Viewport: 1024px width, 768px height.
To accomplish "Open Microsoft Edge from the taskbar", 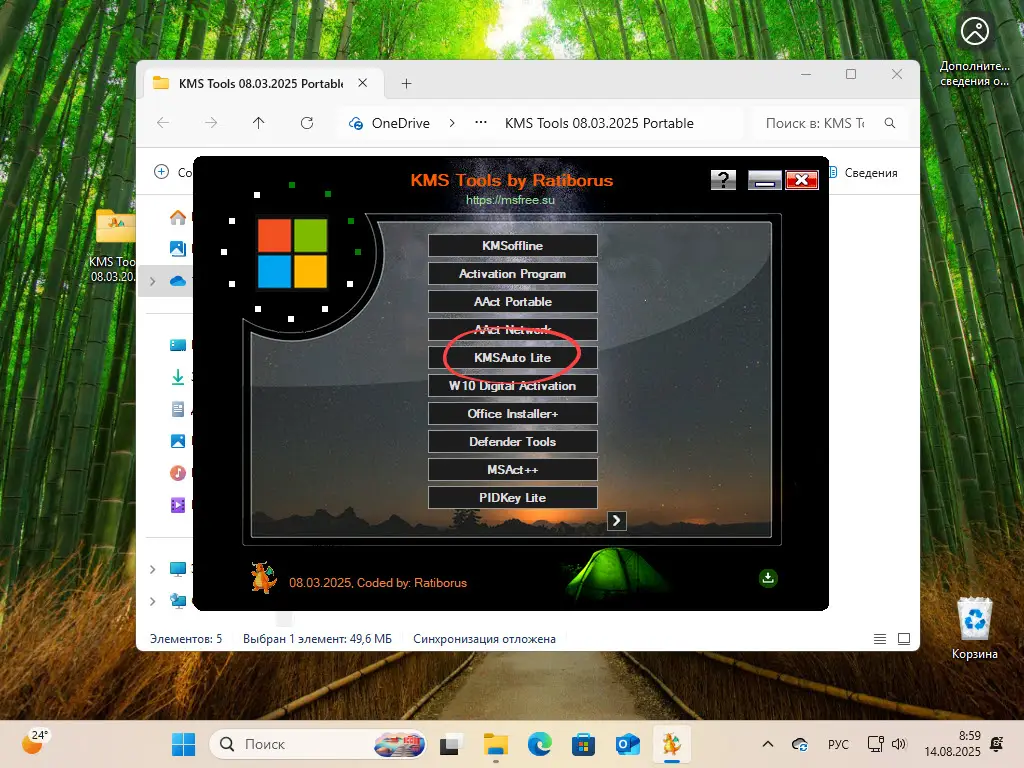I will (x=539, y=744).
